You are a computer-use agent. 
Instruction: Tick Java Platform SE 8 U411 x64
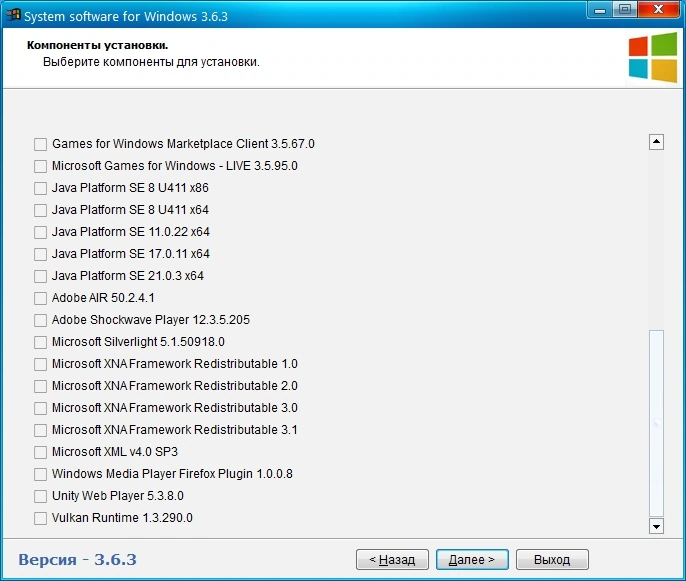click(40, 210)
